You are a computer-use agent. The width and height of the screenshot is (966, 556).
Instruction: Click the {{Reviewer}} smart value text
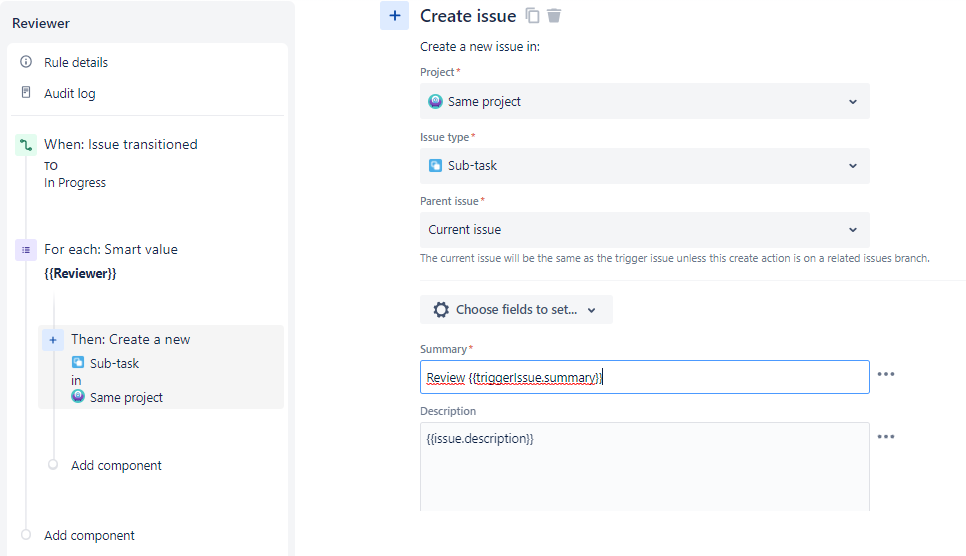(80, 273)
